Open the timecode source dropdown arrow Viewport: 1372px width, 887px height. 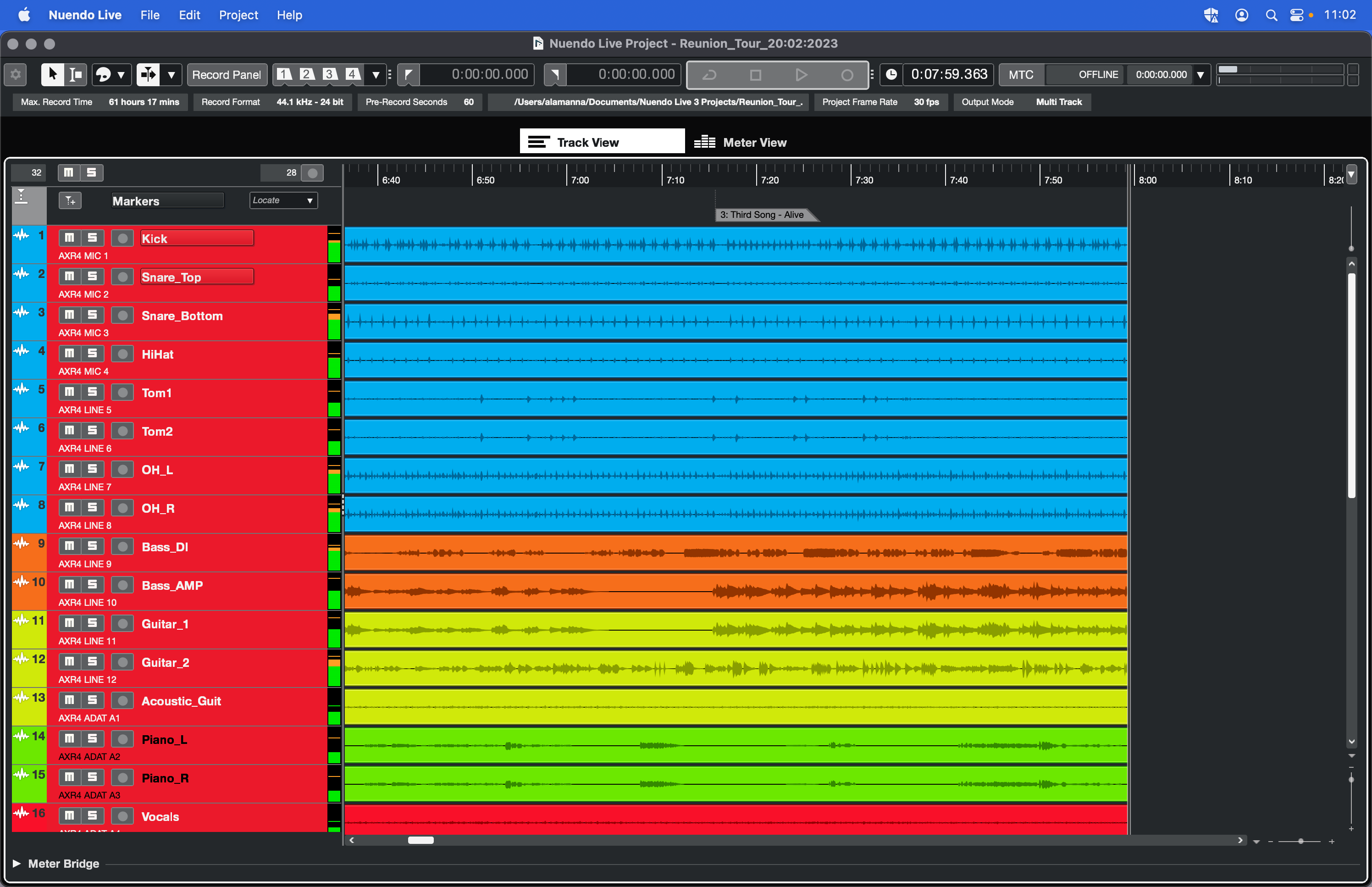click(x=1201, y=75)
